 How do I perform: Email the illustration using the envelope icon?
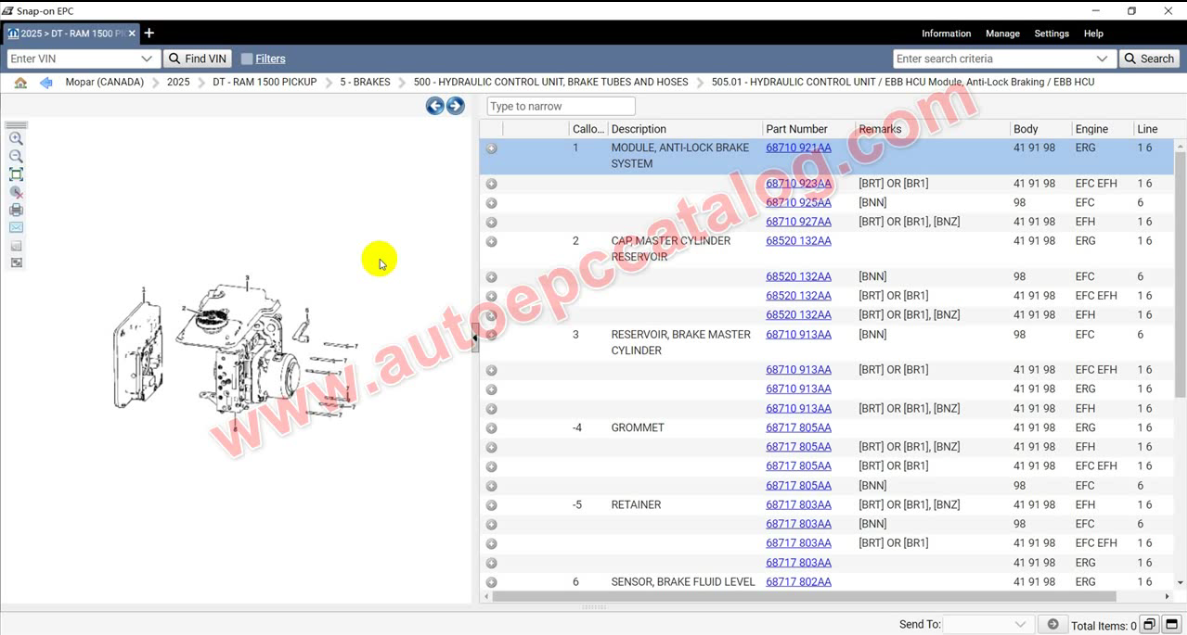tap(16, 227)
